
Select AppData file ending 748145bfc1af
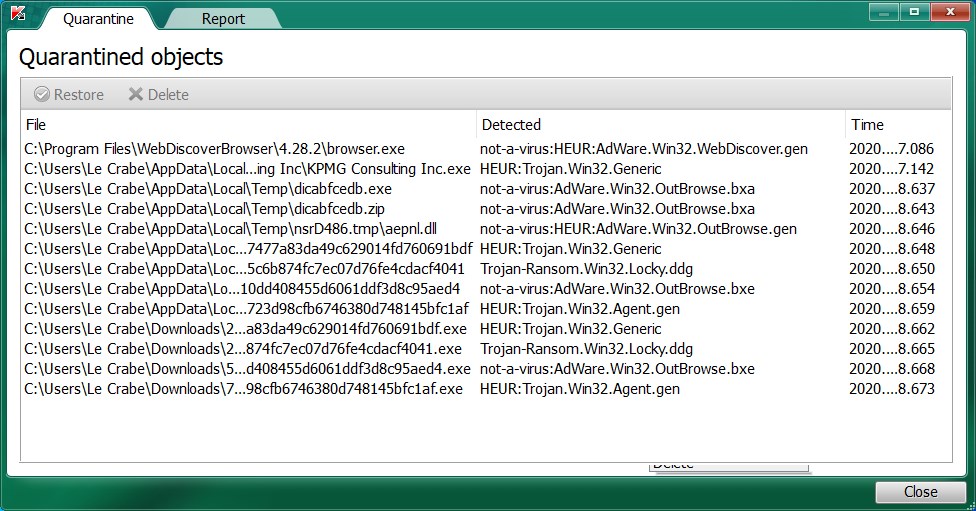pyautogui.click(x=486, y=309)
